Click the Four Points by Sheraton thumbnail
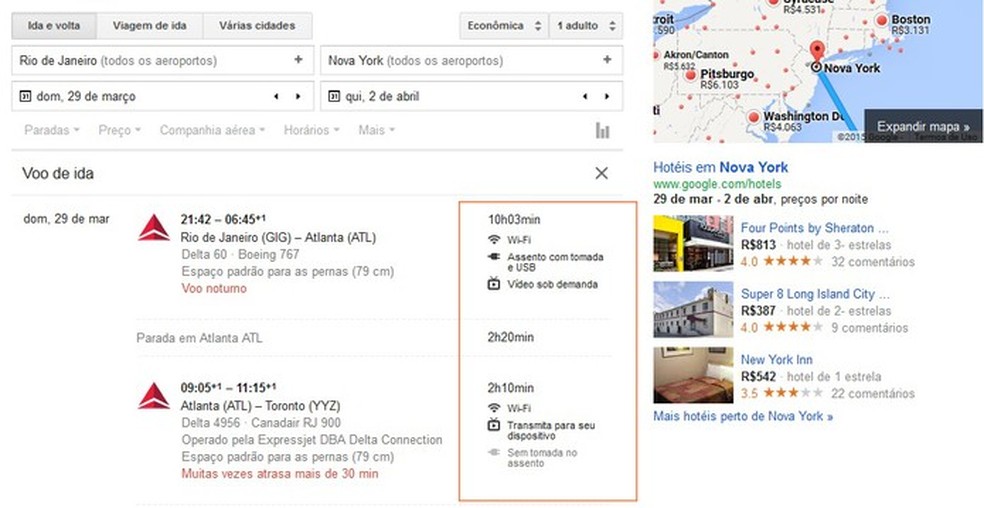 click(x=693, y=243)
